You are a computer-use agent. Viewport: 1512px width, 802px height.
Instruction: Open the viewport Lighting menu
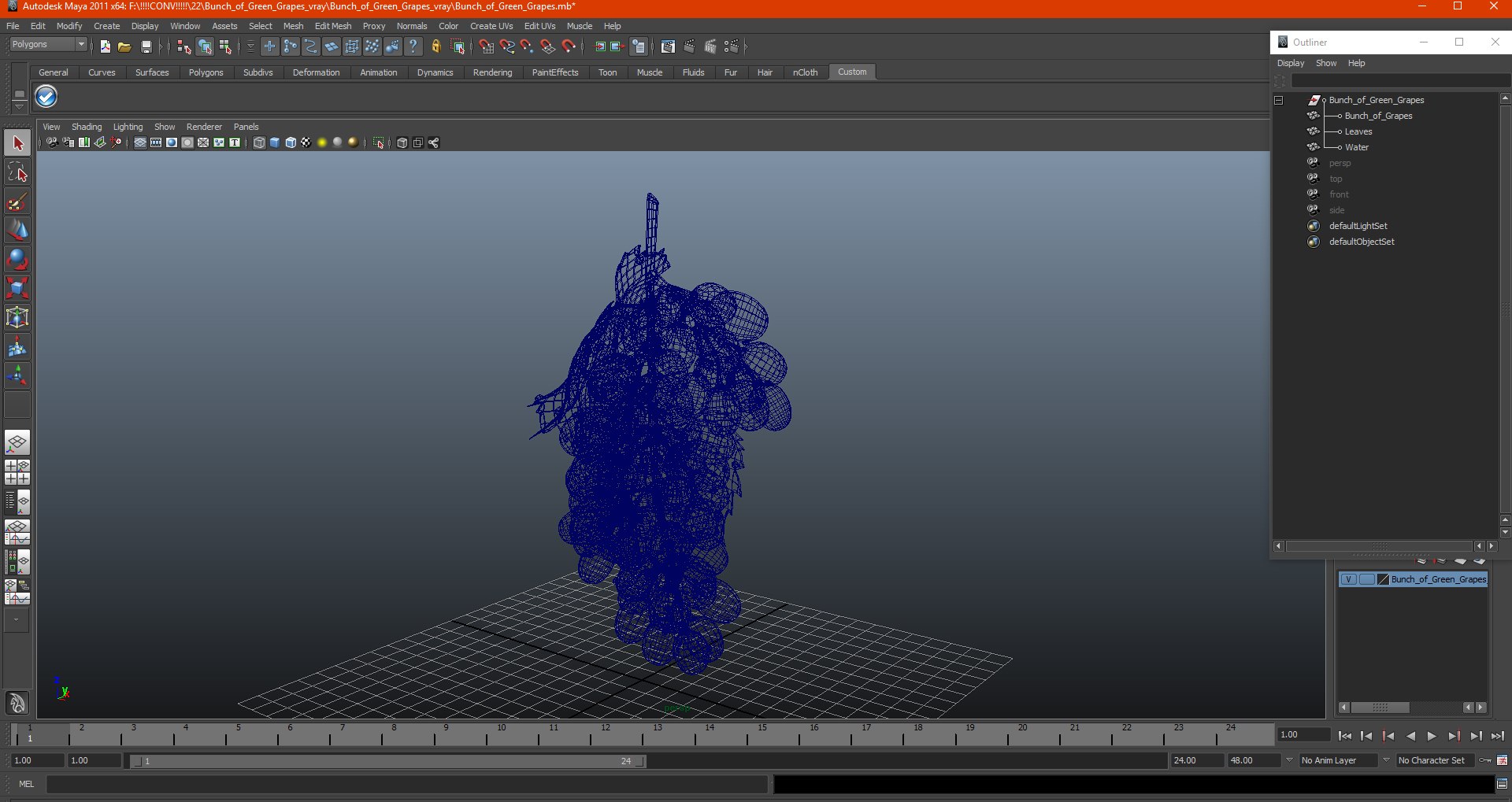click(128, 127)
